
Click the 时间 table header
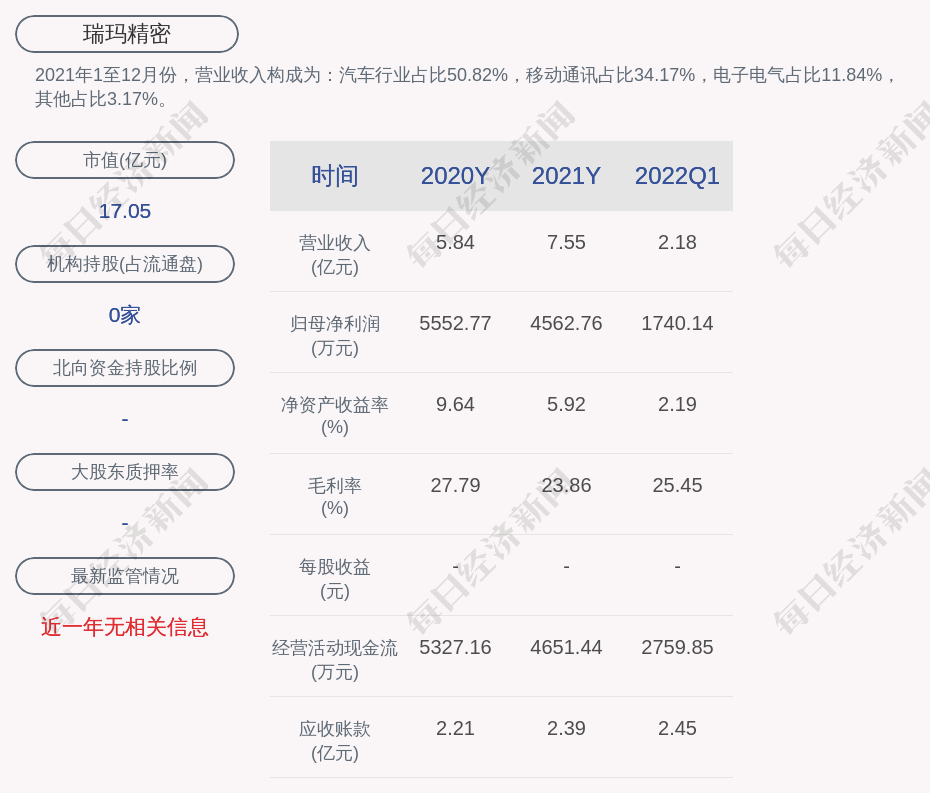pos(335,176)
